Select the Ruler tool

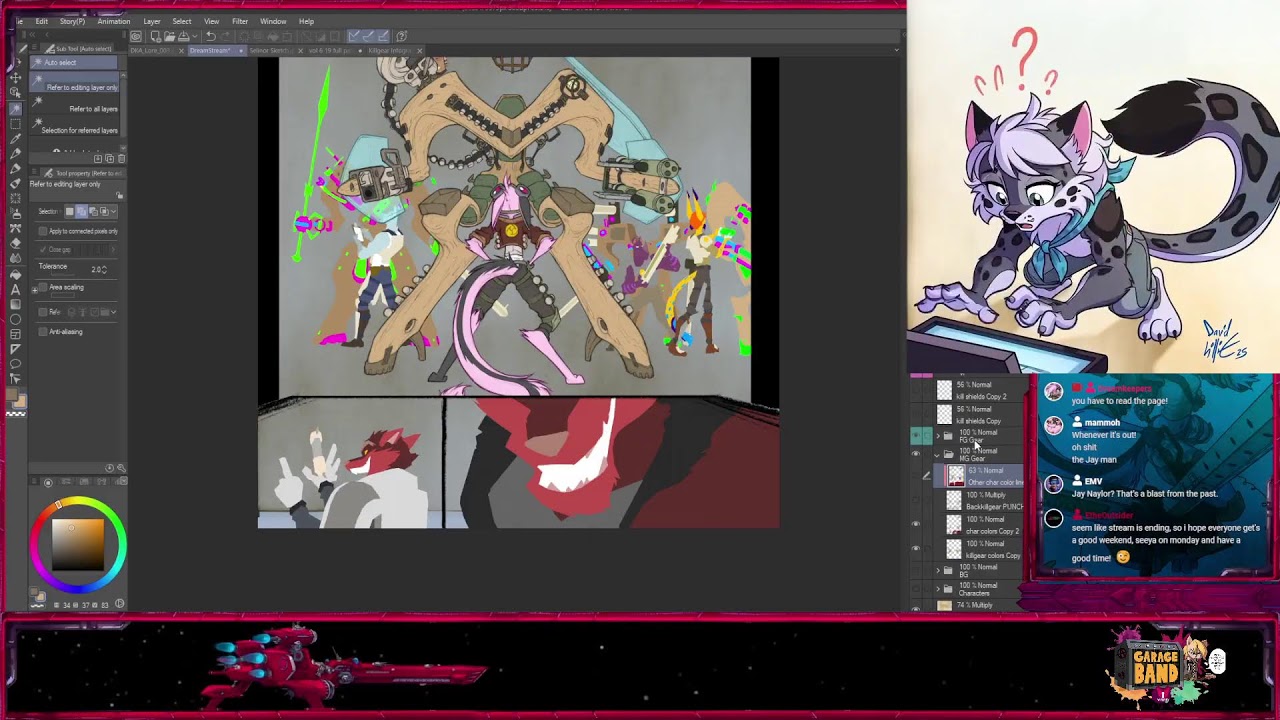coord(16,348)
